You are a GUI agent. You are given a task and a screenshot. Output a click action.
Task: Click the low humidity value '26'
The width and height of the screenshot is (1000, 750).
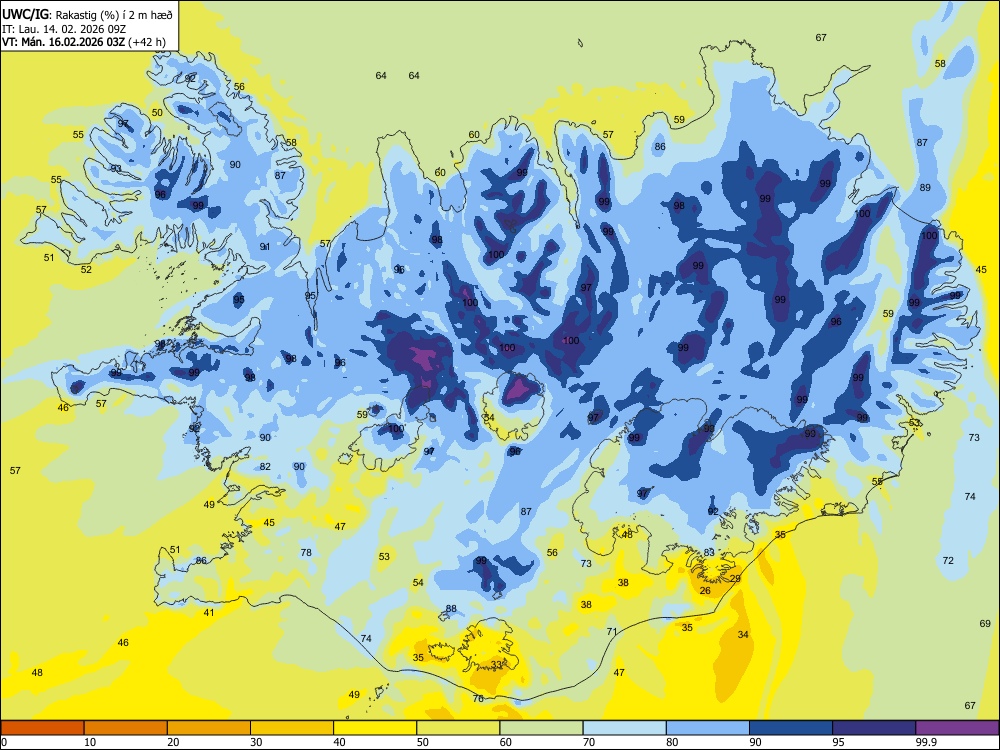pos(705,591)
